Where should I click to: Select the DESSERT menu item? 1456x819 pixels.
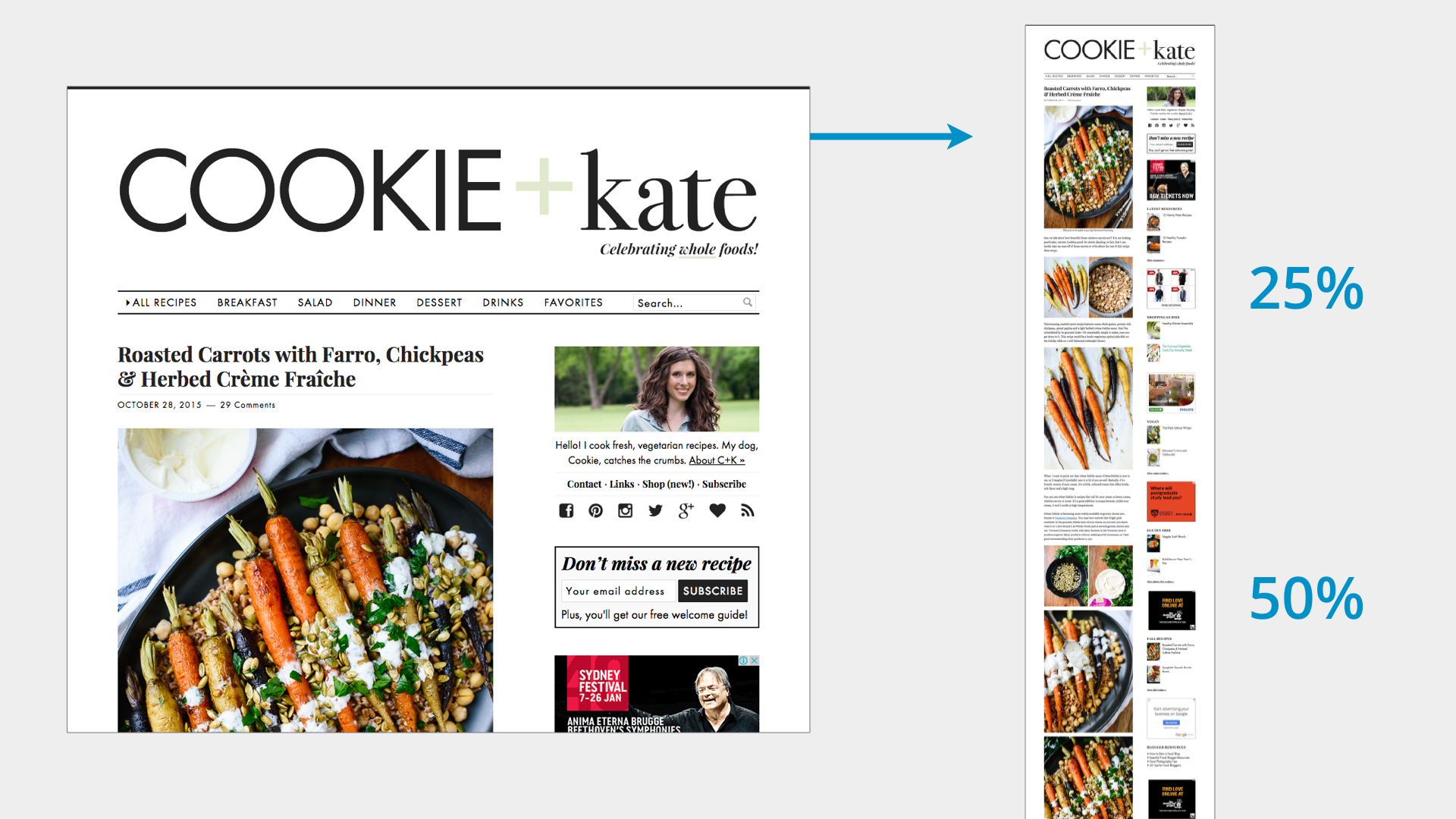[439, 303]
